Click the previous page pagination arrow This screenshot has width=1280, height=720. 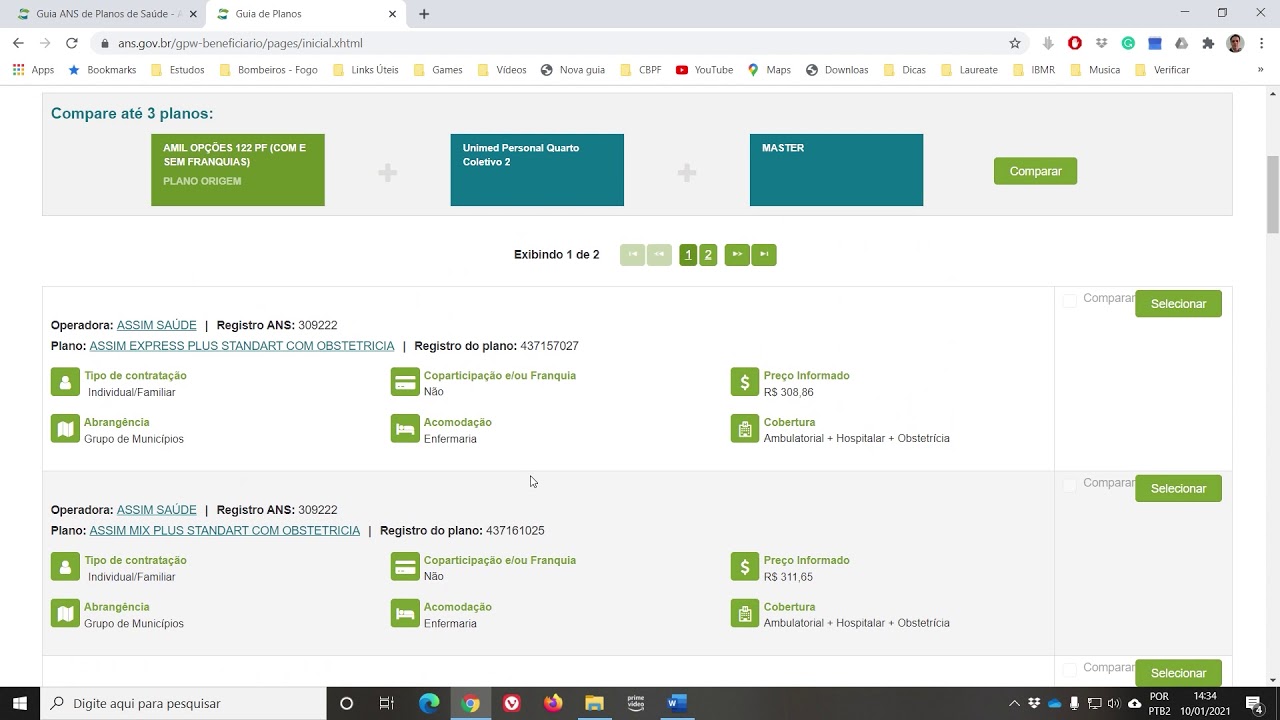point(659,255)
